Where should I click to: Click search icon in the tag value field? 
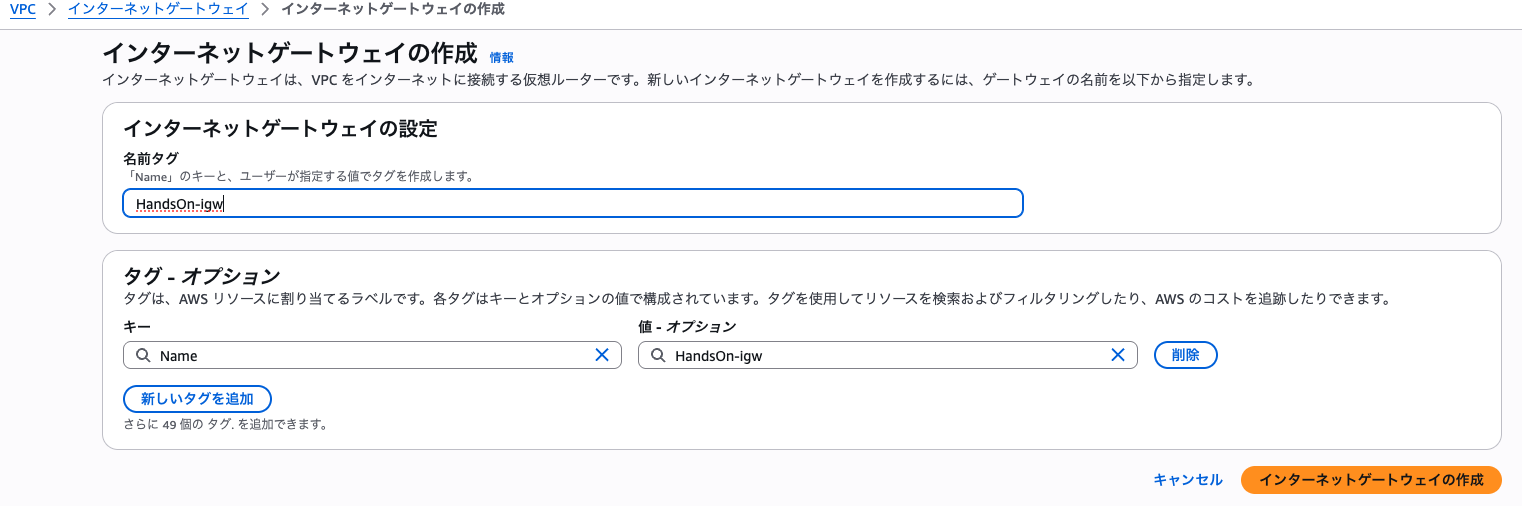pyautogui.click(x=658, y=355)
